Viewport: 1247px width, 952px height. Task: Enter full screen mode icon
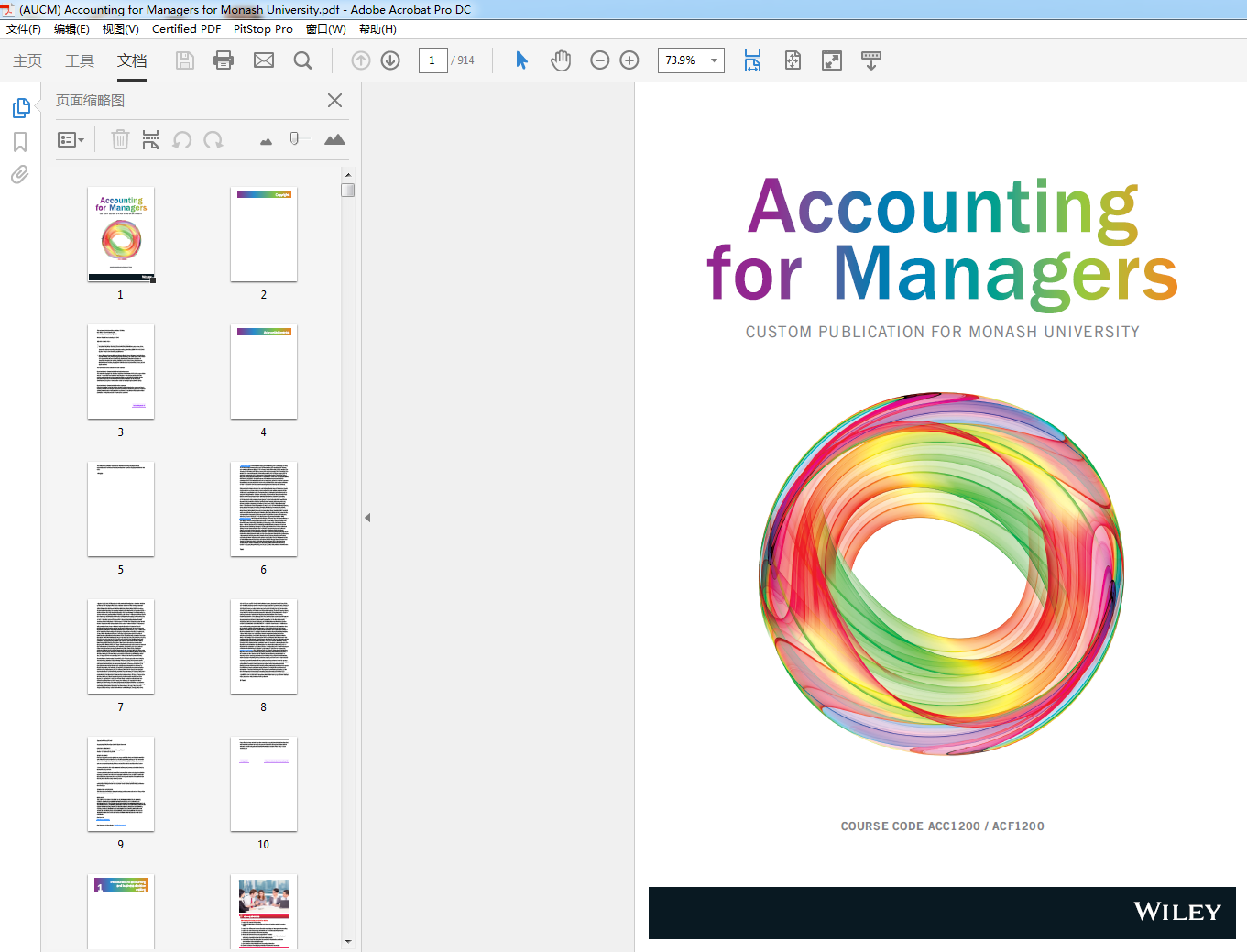tap(832, 60)
